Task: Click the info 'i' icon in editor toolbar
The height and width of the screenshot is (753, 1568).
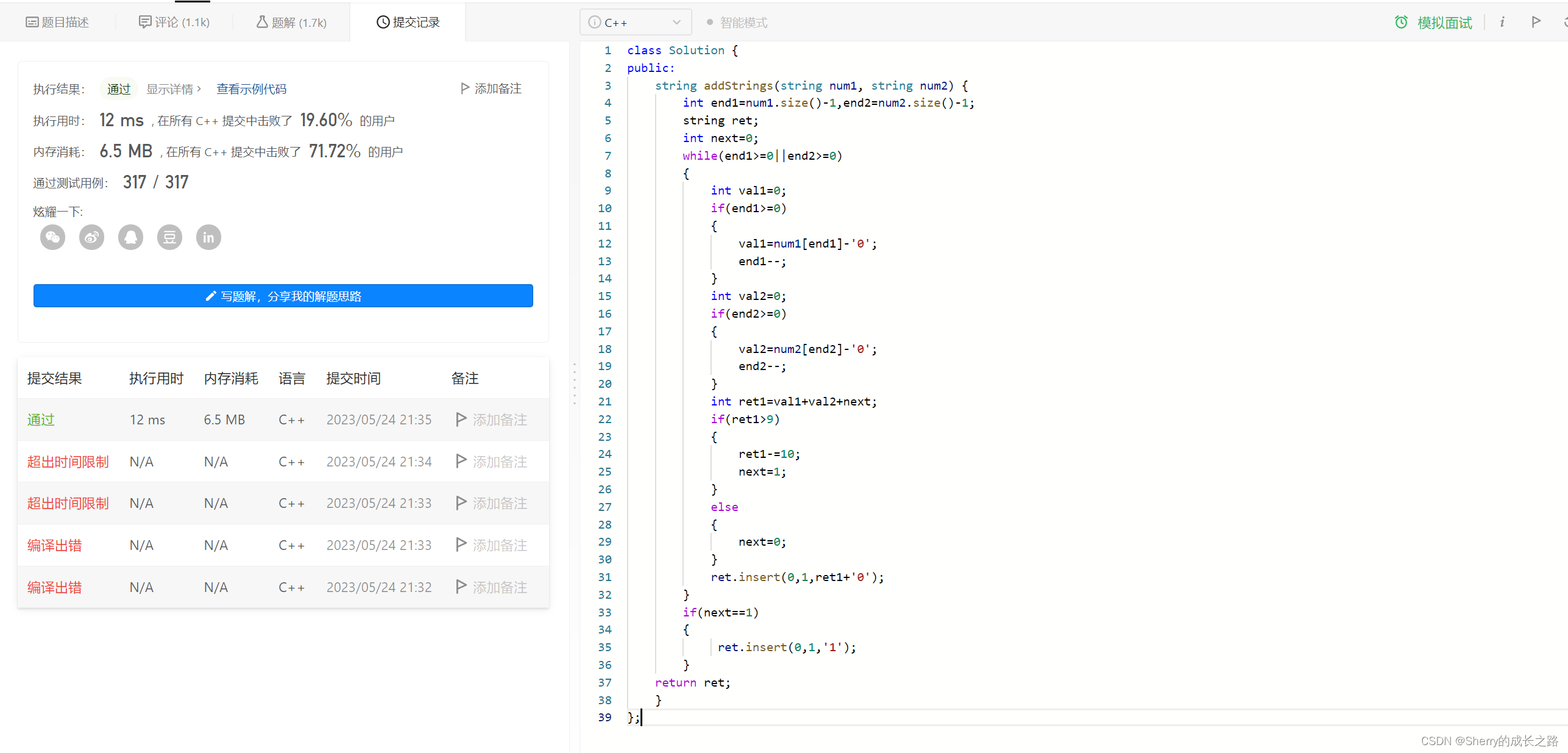Action: 1502,22
